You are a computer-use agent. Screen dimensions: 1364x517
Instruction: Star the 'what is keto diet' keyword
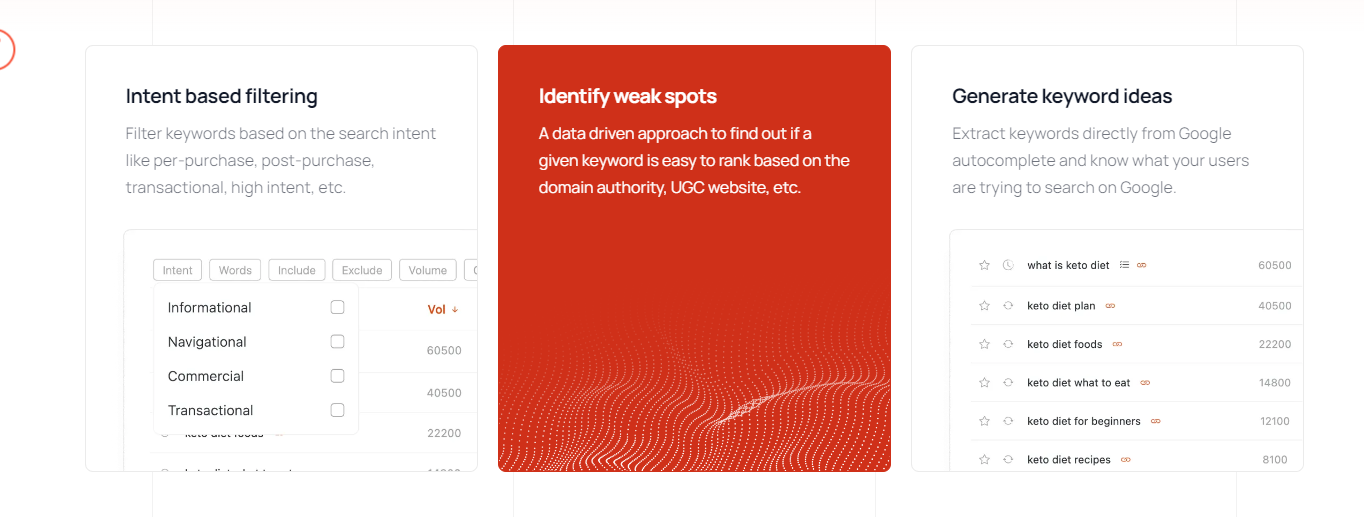click(x=984, y=266)
